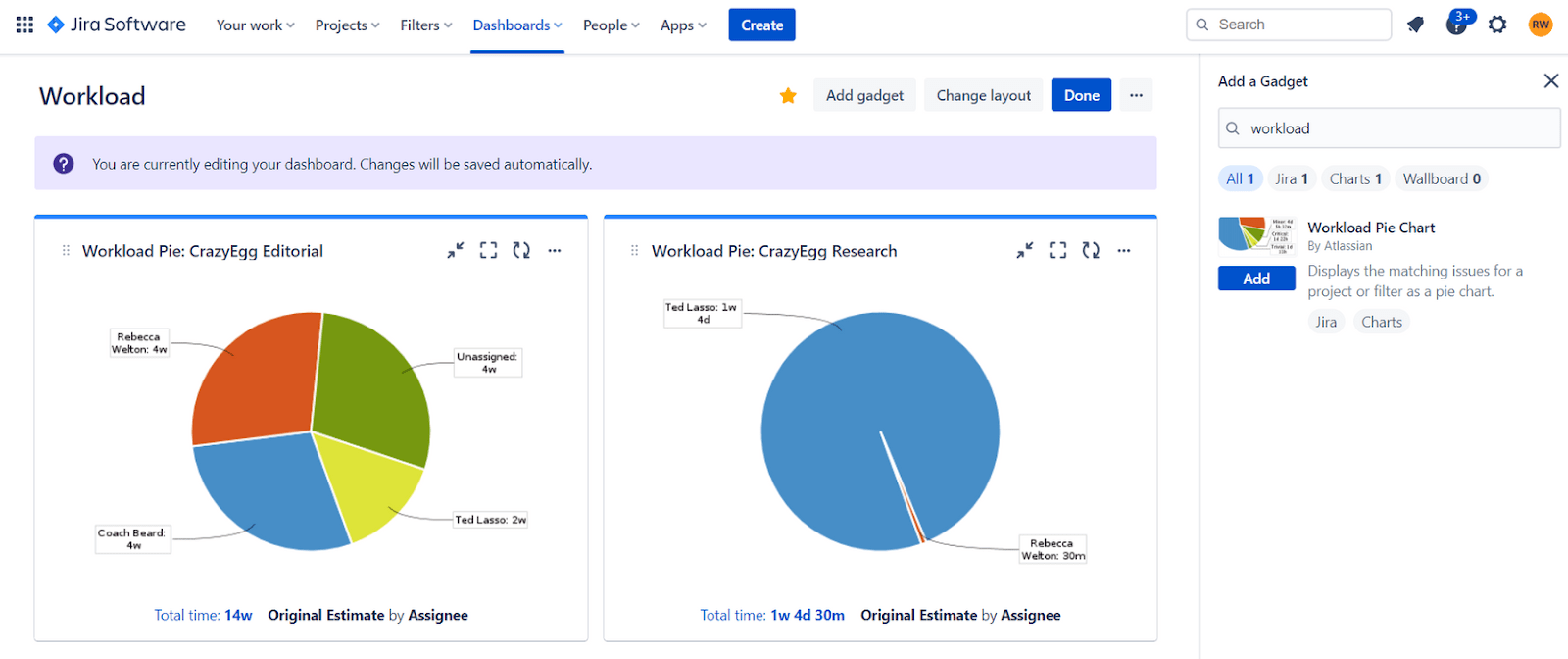Image resolution: width=1568 pixels, height=659 pixels.
Task: Open the help icon with 3+ badge
Action: pos(1458,24)
